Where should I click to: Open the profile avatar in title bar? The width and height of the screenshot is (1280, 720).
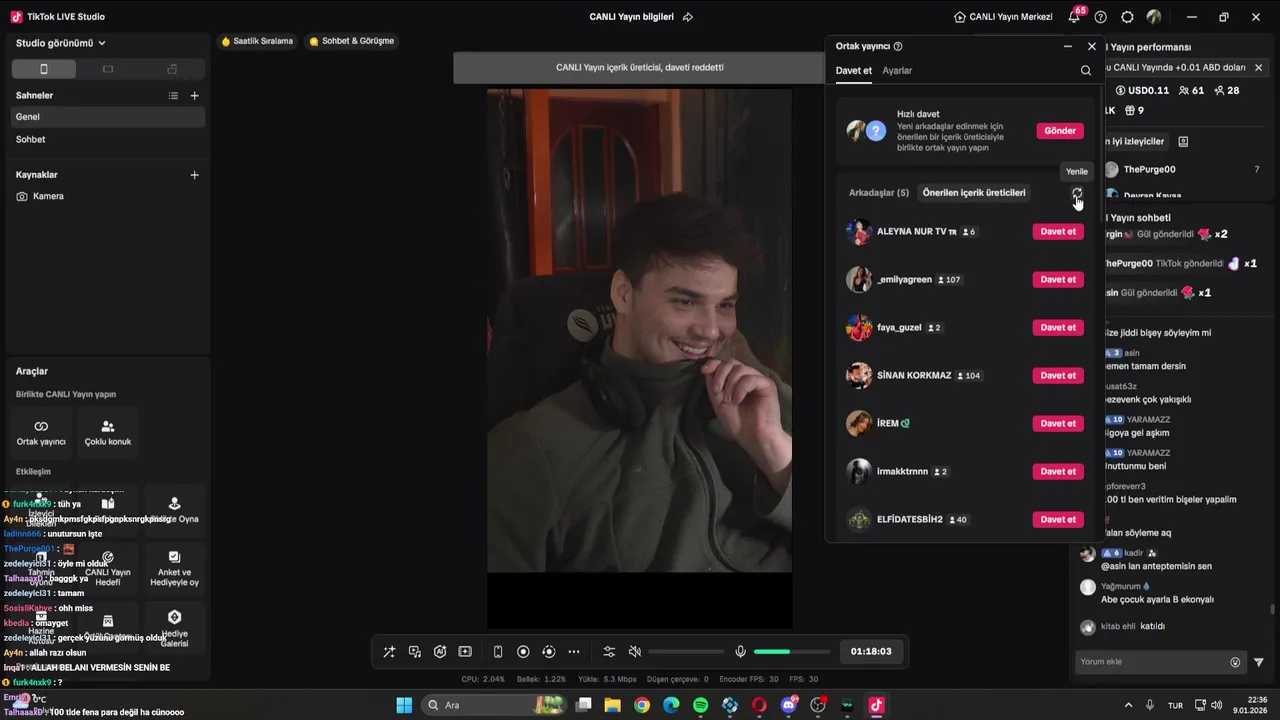pos(1154,17)
